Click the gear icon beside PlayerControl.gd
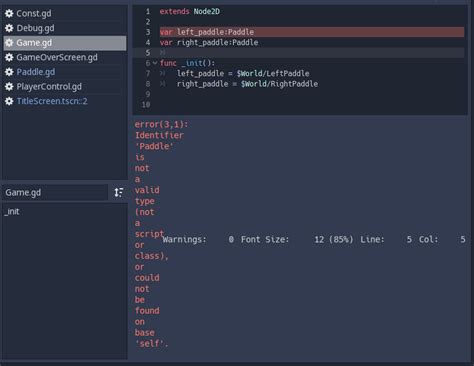Image resolution: width=474 pixels, height=366 pixels. tap(9, 87)
